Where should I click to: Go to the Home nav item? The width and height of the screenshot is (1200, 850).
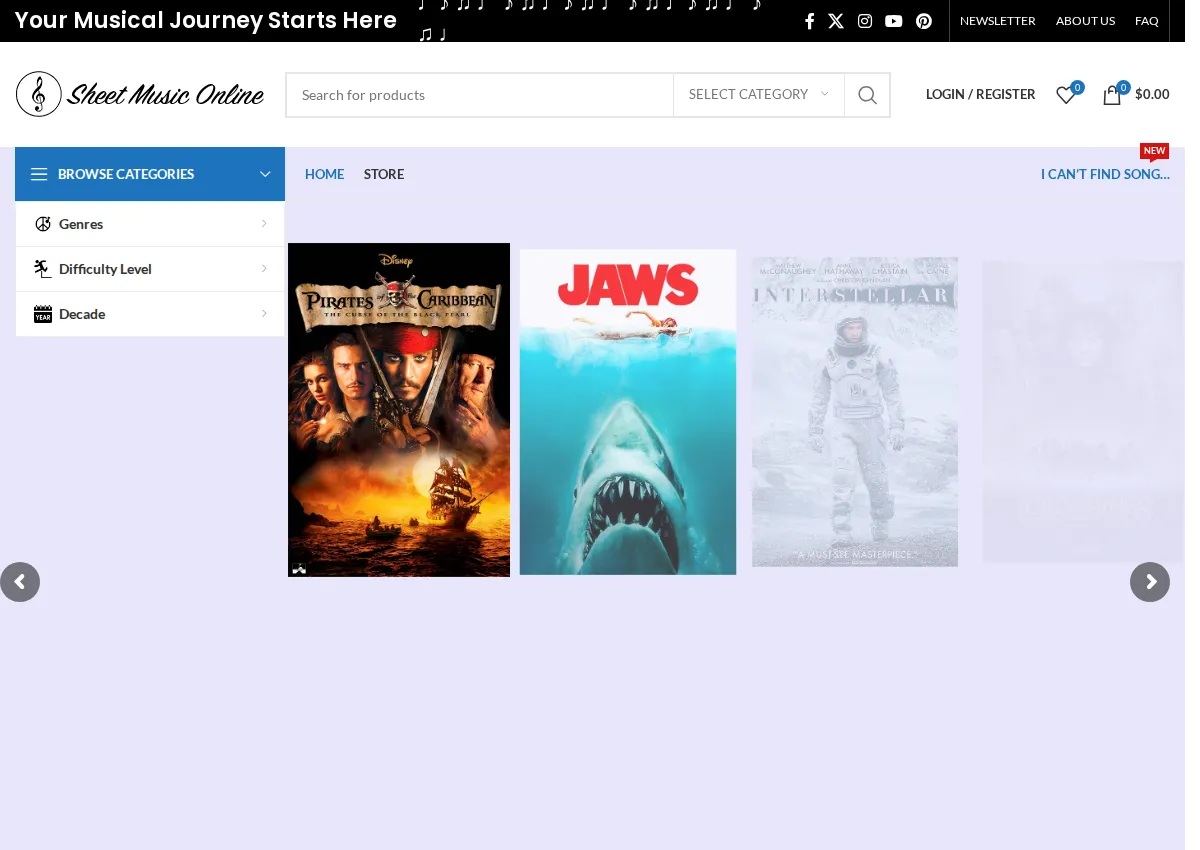click(x=324, y=174)
